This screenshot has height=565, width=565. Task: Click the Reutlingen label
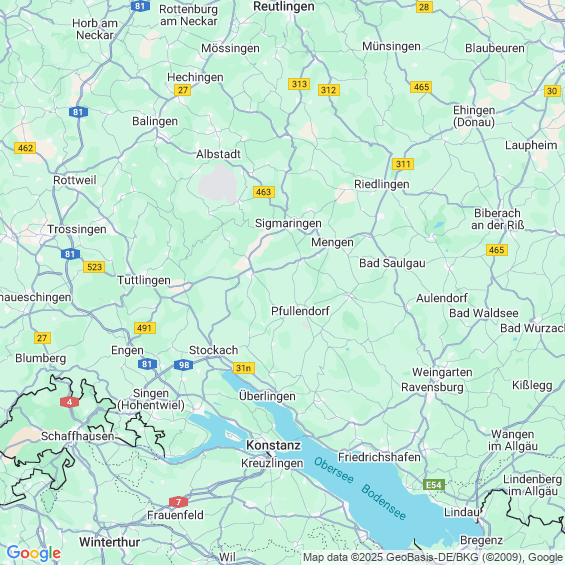pyautogui.click(x=284, y=6)
